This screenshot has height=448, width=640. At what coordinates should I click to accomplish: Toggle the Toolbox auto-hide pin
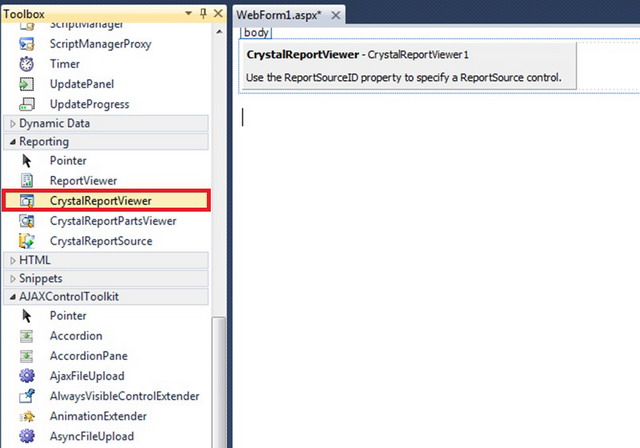(x=203, y=14)
